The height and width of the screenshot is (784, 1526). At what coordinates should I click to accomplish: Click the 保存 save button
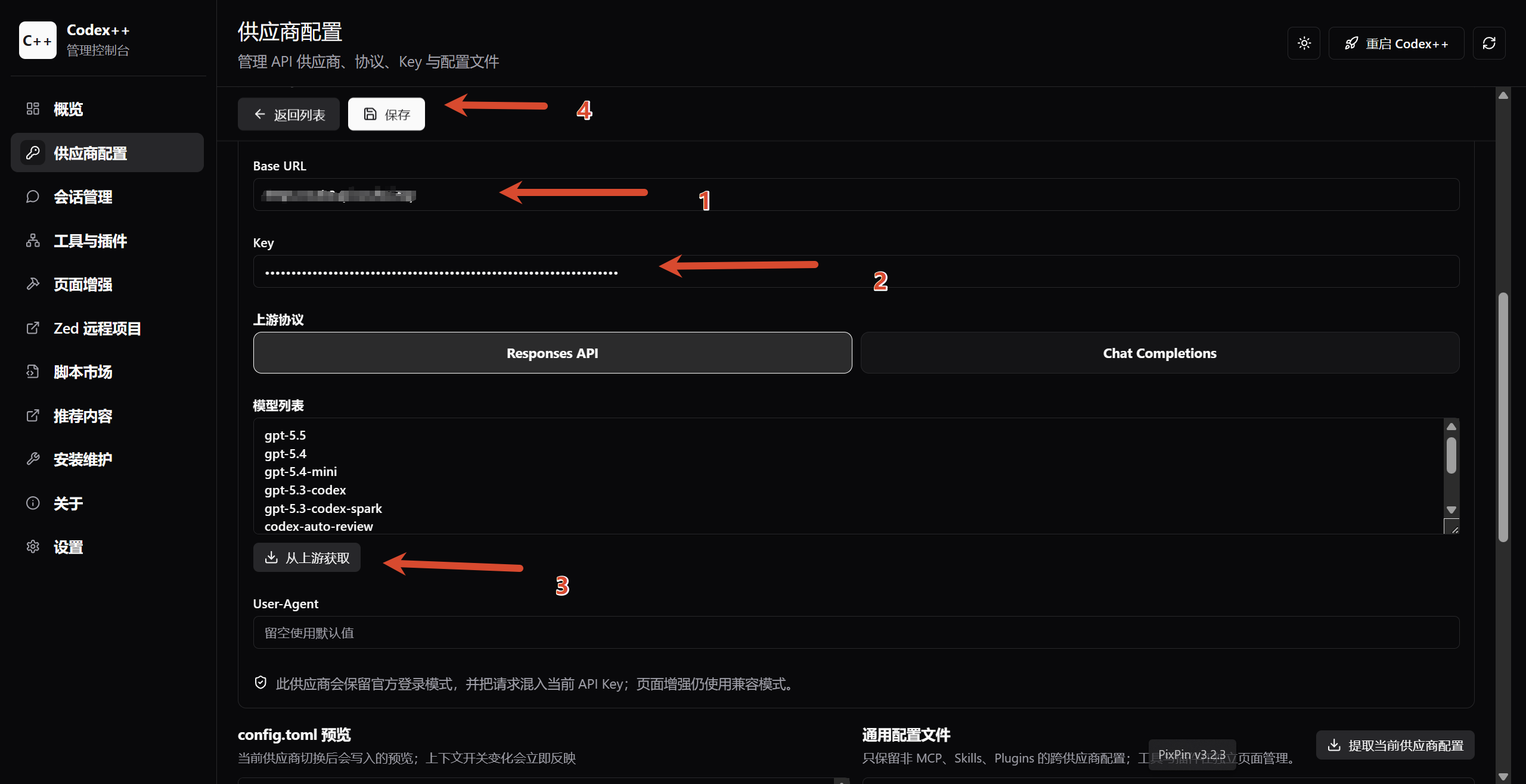(386, 114)
